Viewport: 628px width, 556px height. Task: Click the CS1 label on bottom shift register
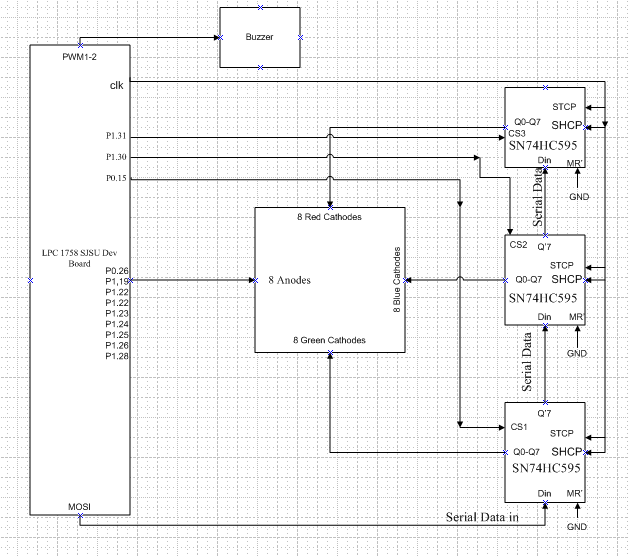519,427
